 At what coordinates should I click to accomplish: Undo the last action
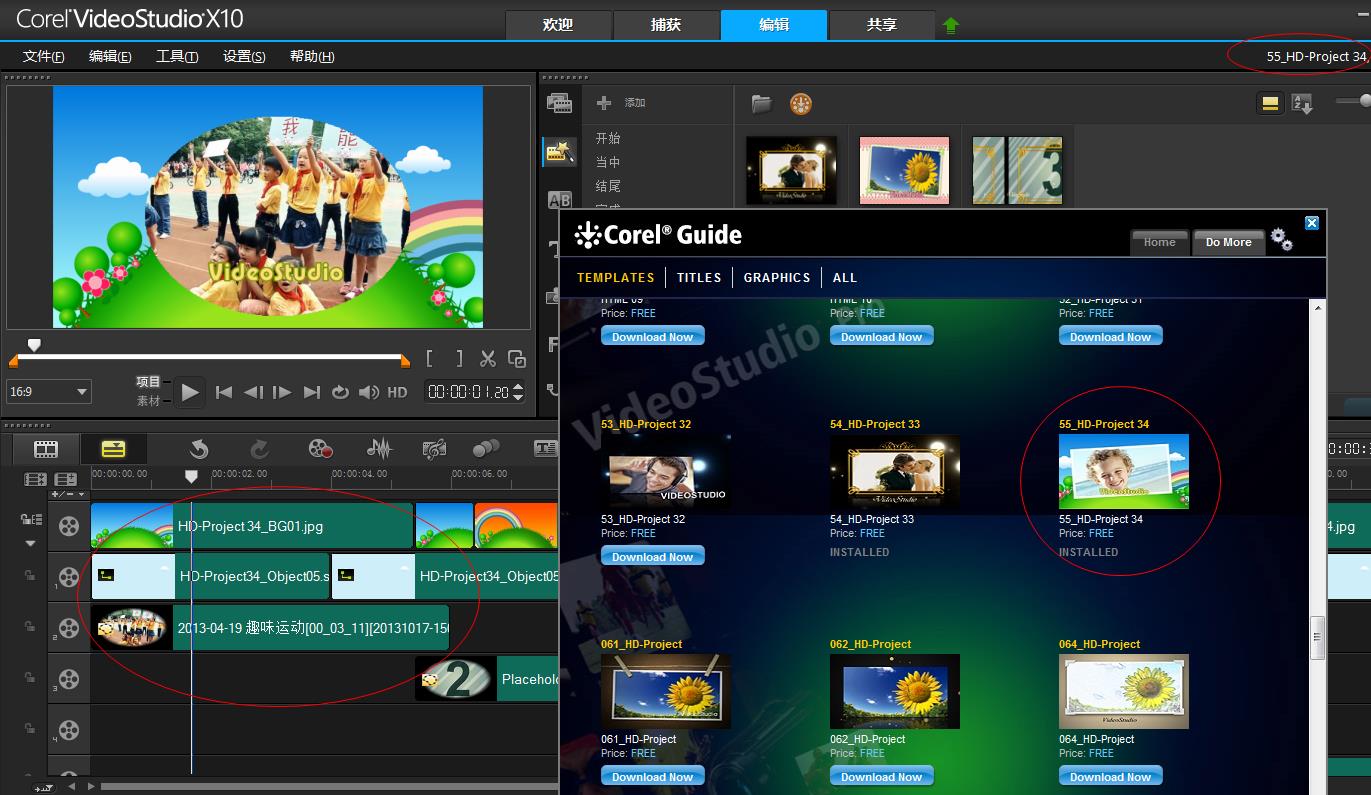tap(198, 449)
